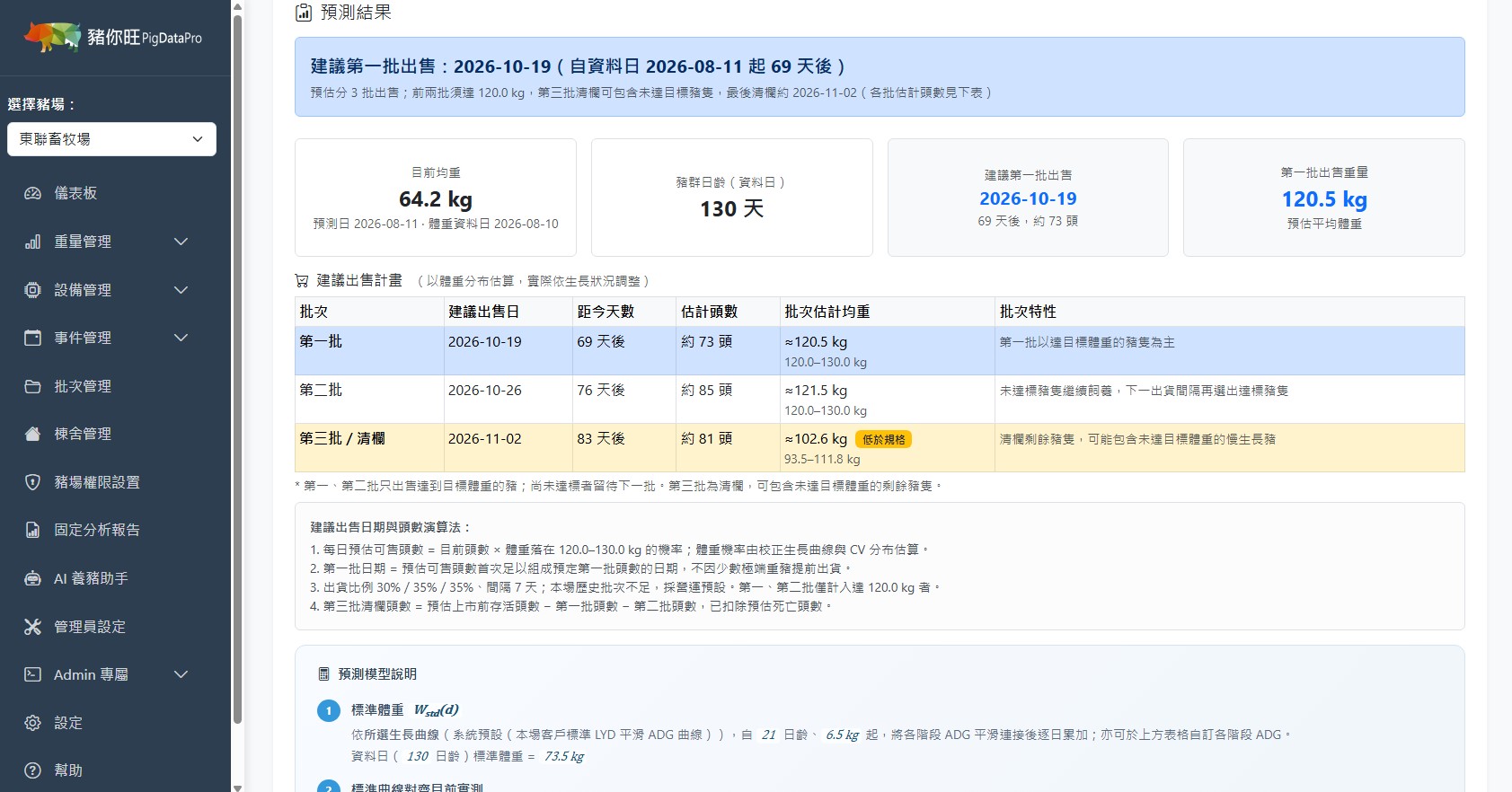Click the 73.5 kg standard weight value
The height and width of the screenshot is (792, 1512).
(x=564, y=756)
